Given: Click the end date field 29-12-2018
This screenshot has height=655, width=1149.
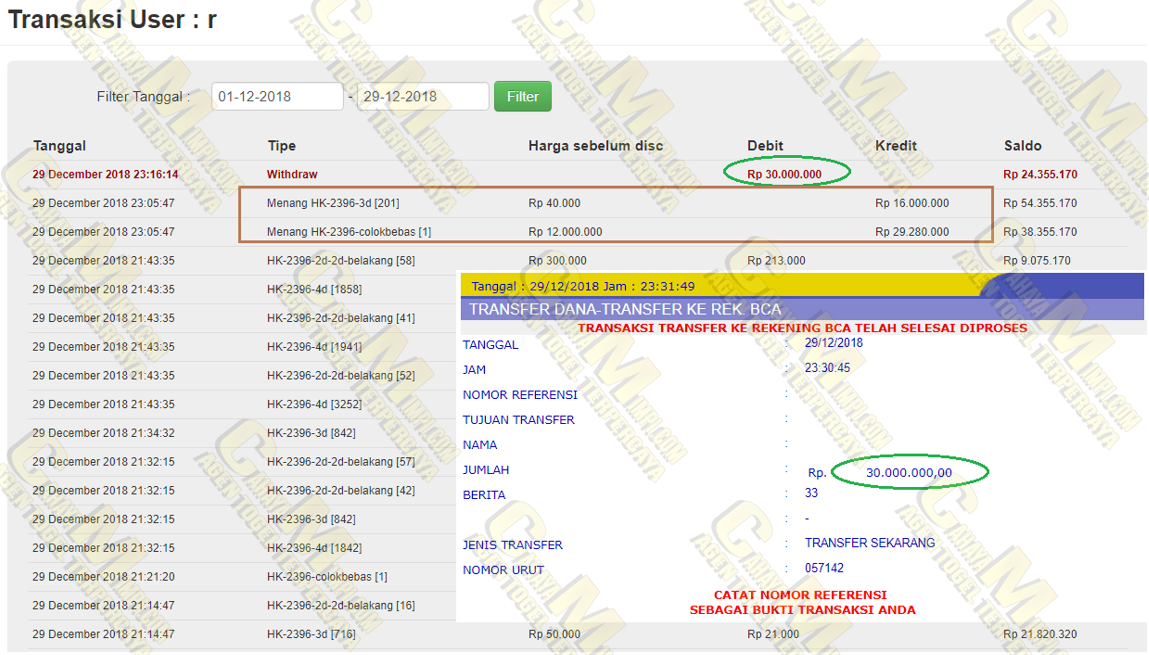Looking at the screenshot, I should tap(422, 97).
